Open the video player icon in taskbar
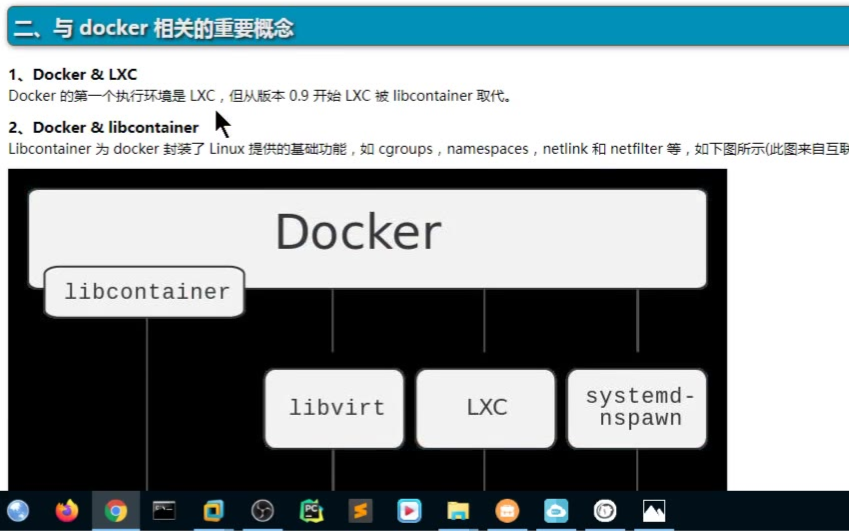 point(409,510)
